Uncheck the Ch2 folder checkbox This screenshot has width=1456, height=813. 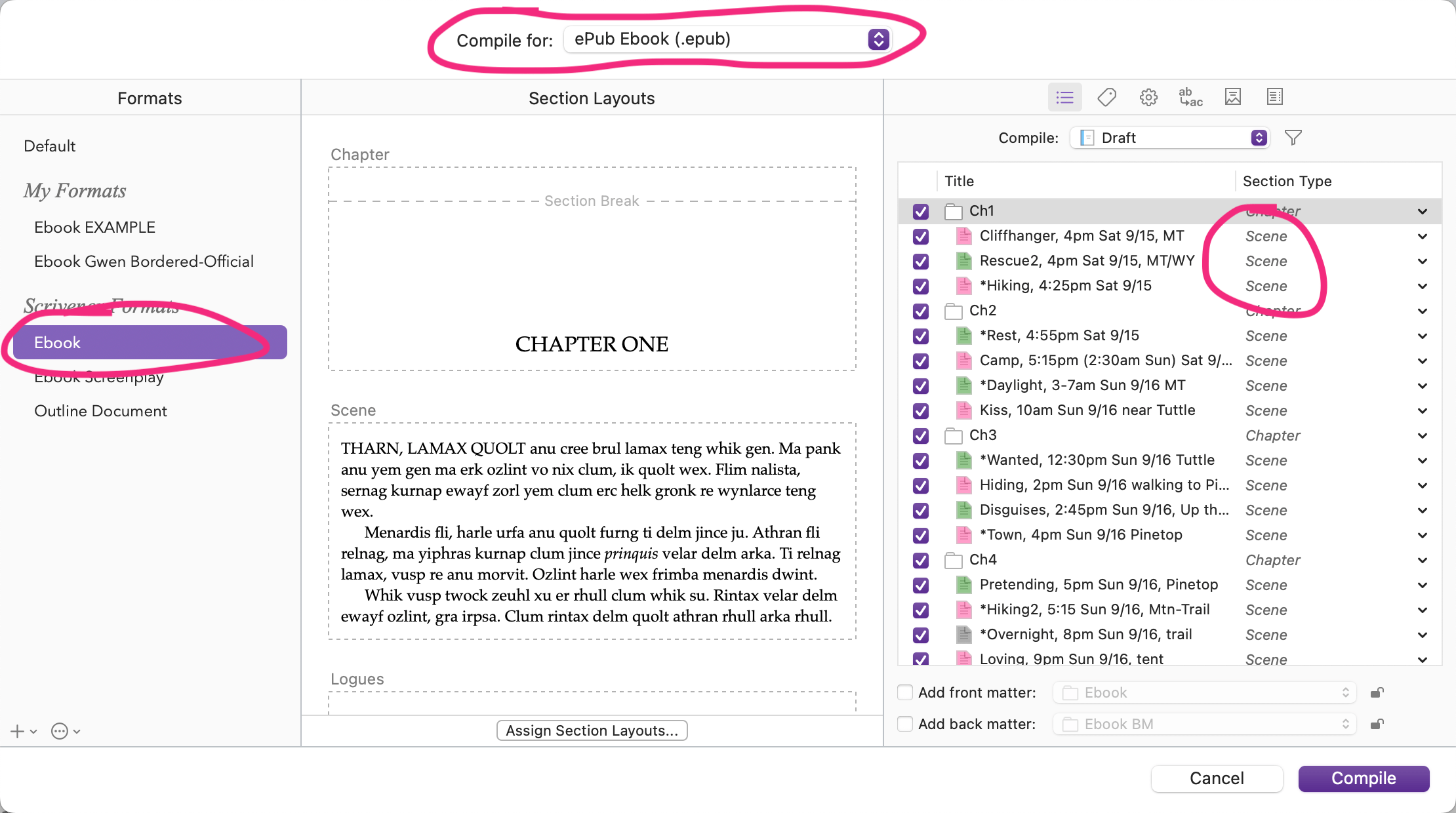[921, 311]
